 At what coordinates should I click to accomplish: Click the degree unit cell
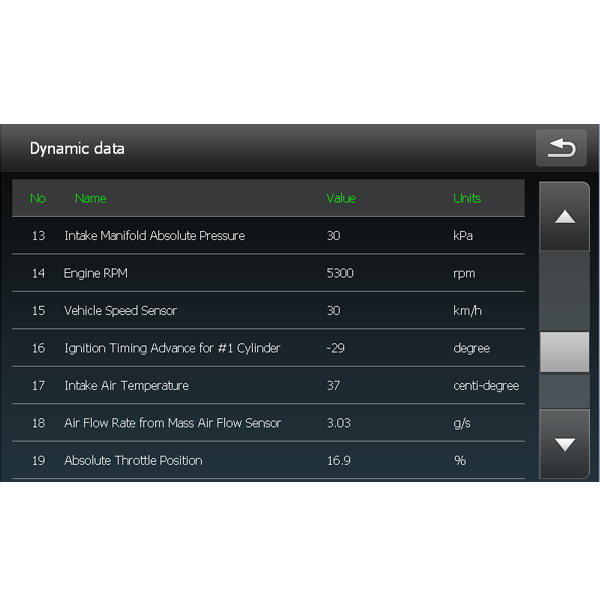tap(471, 349)
